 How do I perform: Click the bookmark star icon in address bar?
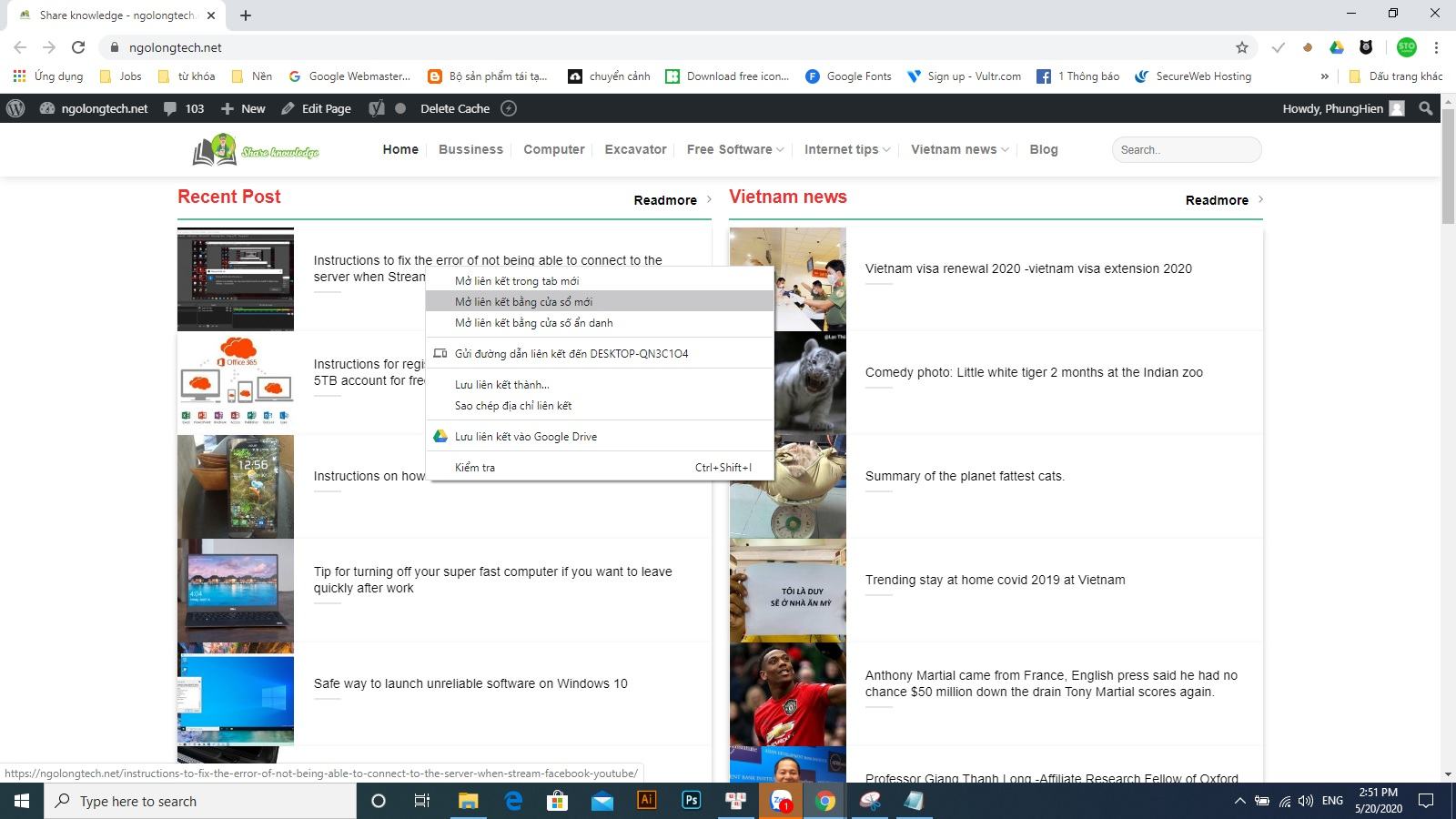(x=1242, y=47)
